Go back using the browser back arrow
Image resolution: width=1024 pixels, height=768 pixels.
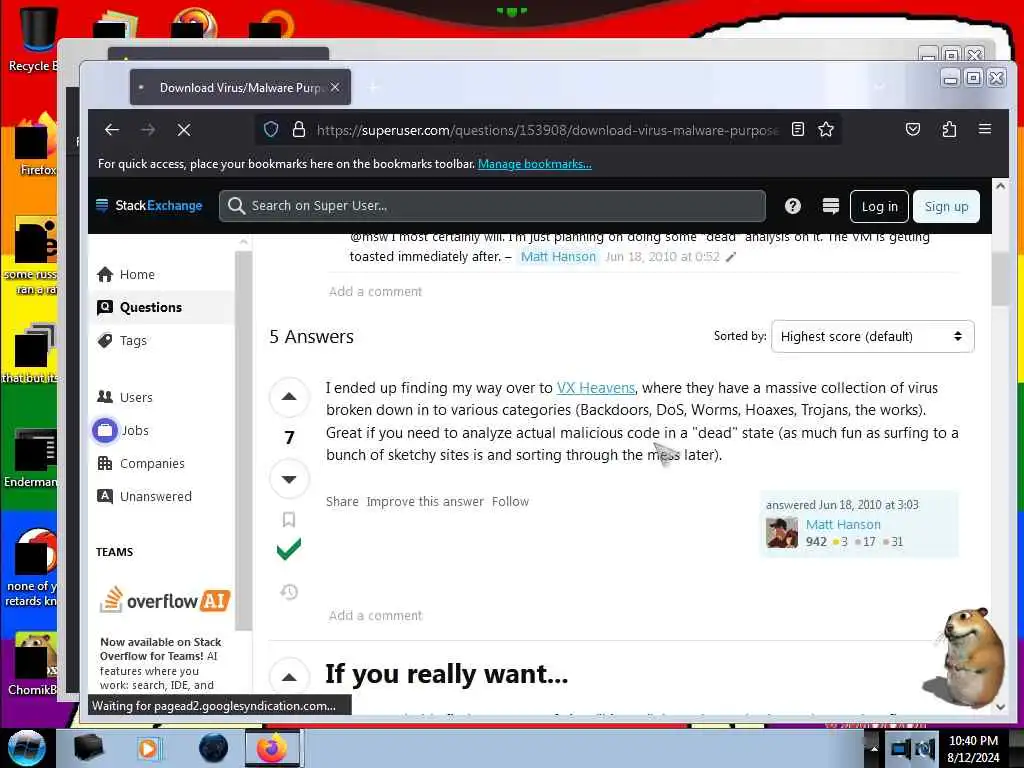(112, 130)
